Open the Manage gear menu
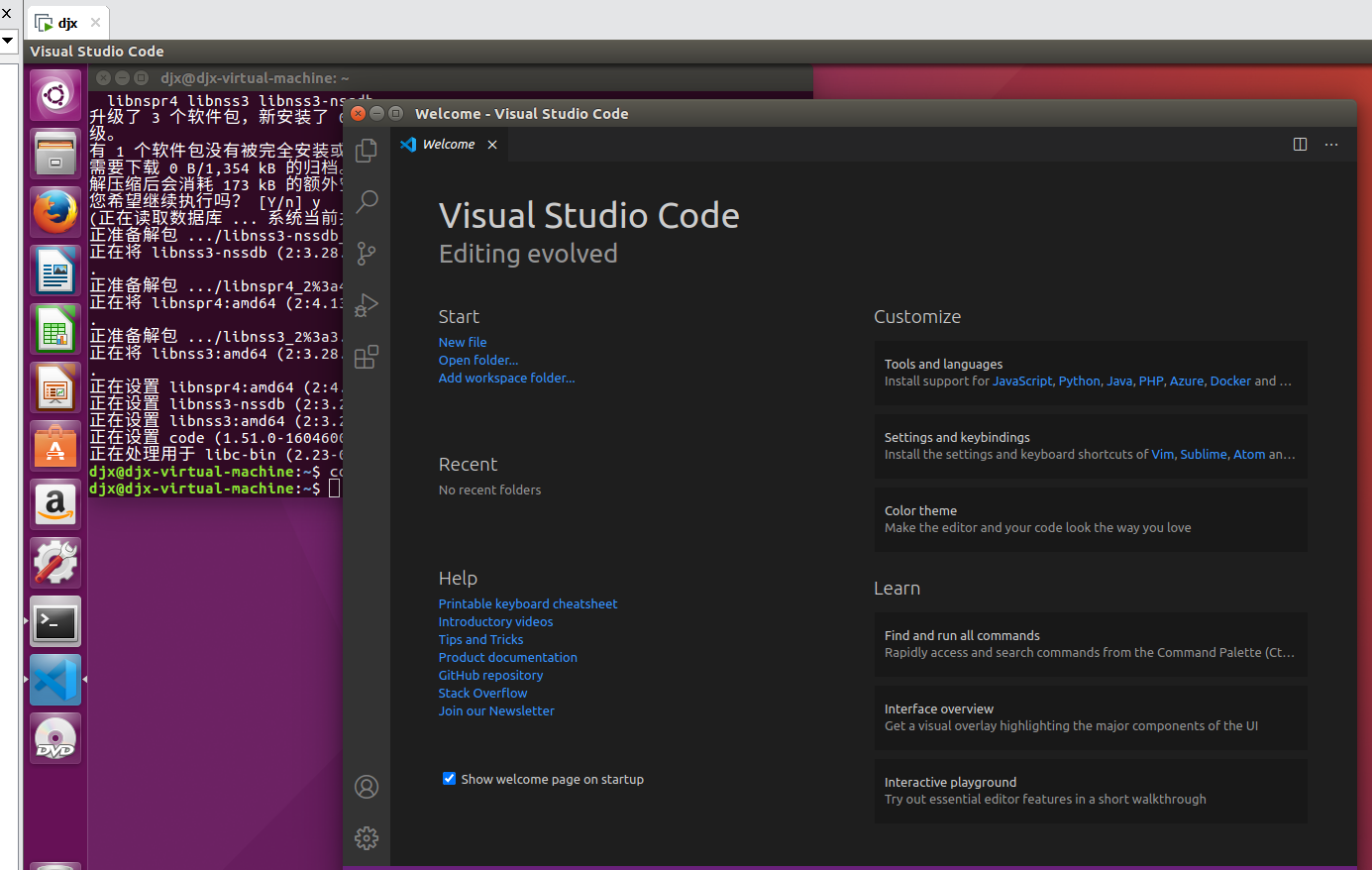 click(367, 838)
